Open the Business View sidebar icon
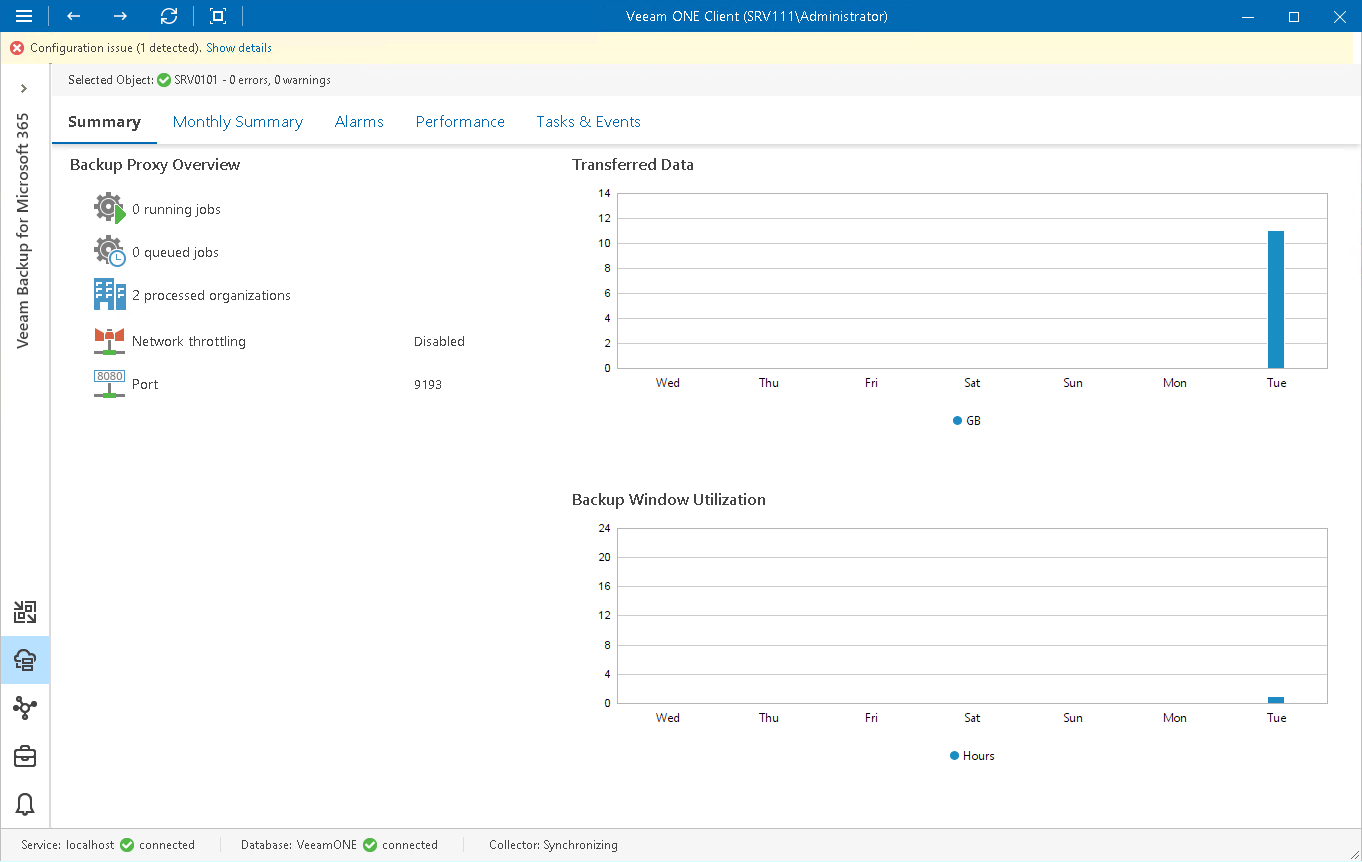The width and height of the screenshot is (1362, 862). coord(25,708)
